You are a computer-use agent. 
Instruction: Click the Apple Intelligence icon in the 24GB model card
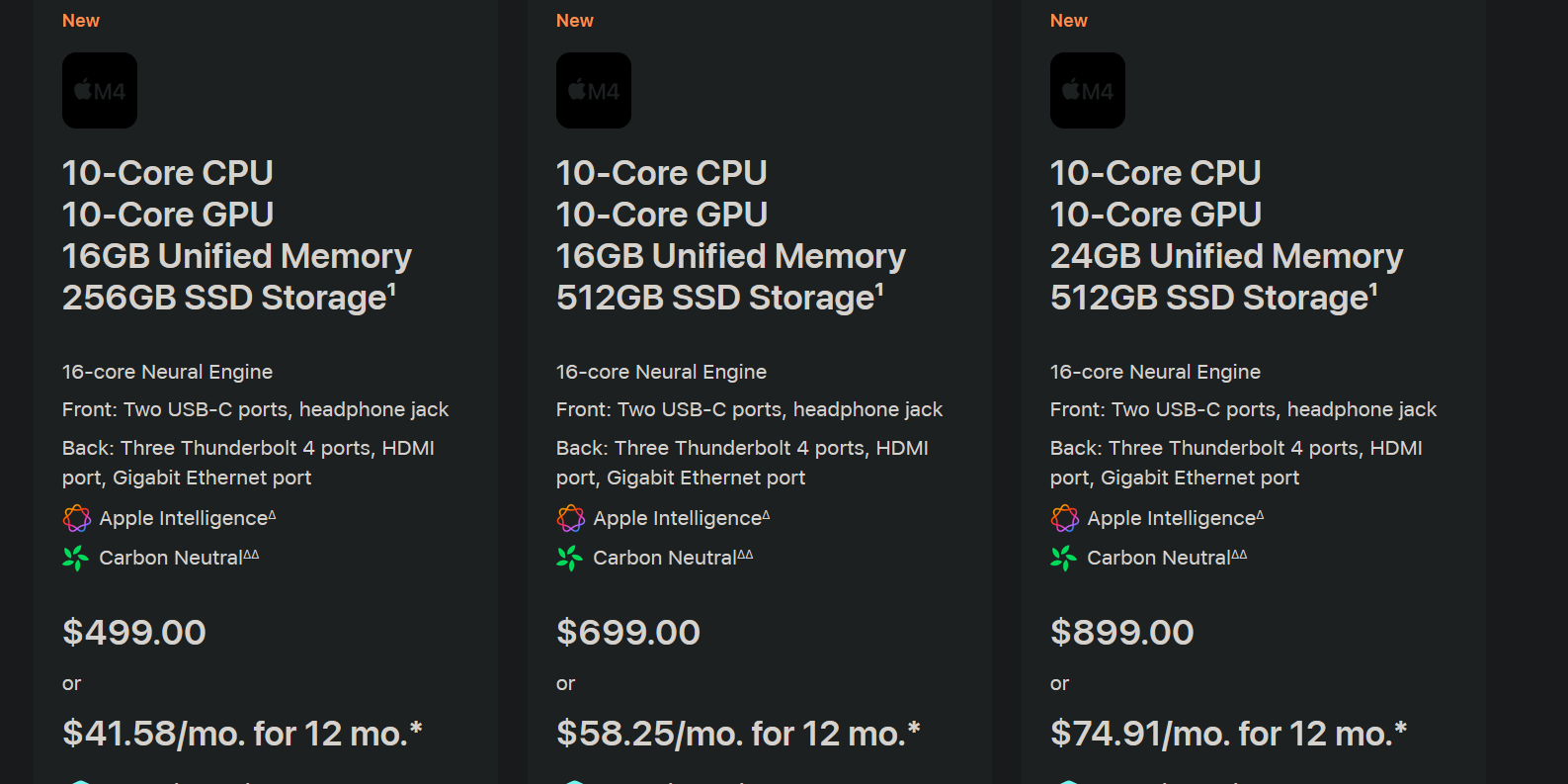click(x=1064, y=518)
